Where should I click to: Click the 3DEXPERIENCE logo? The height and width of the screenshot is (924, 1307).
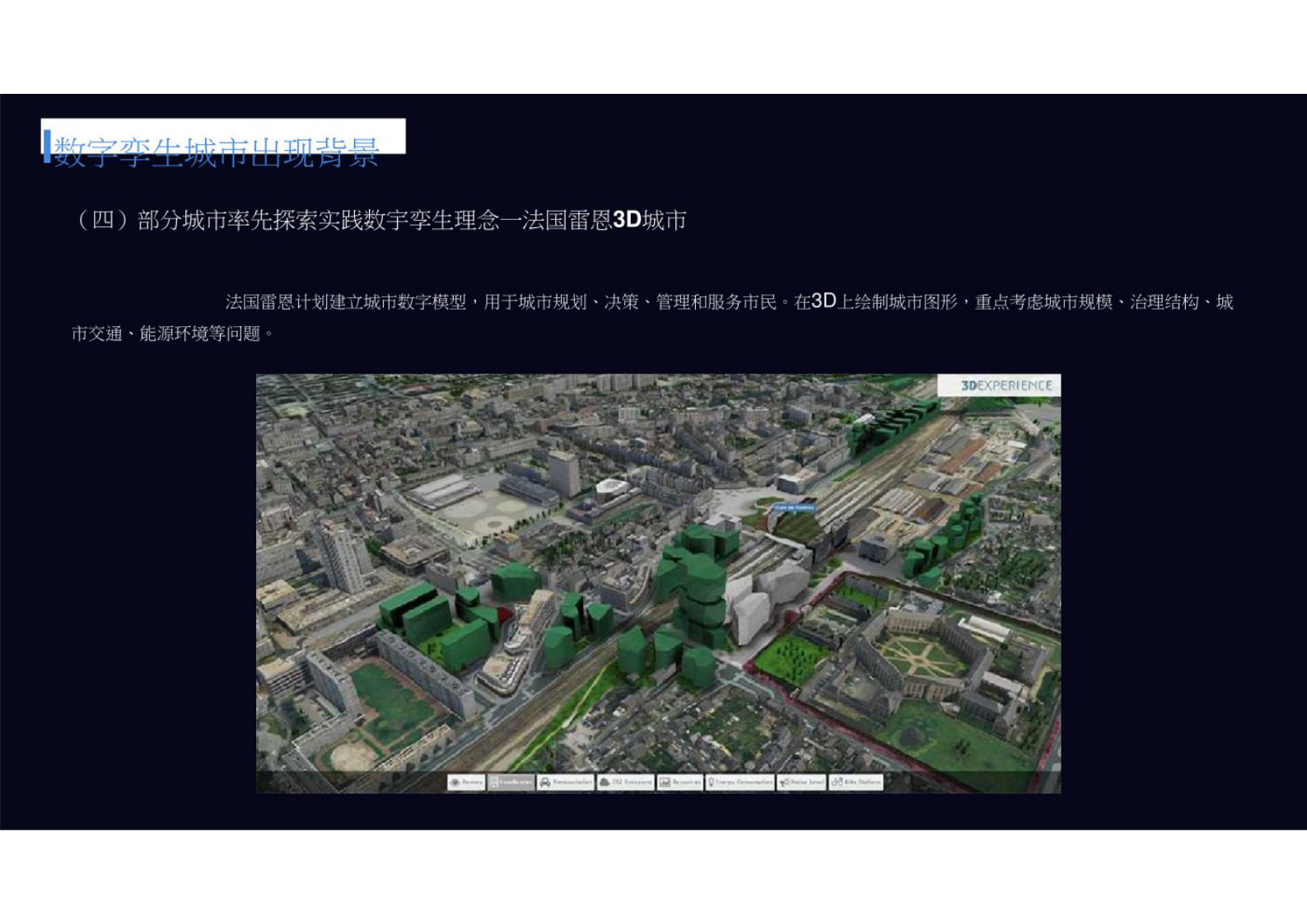click(999, 385)
